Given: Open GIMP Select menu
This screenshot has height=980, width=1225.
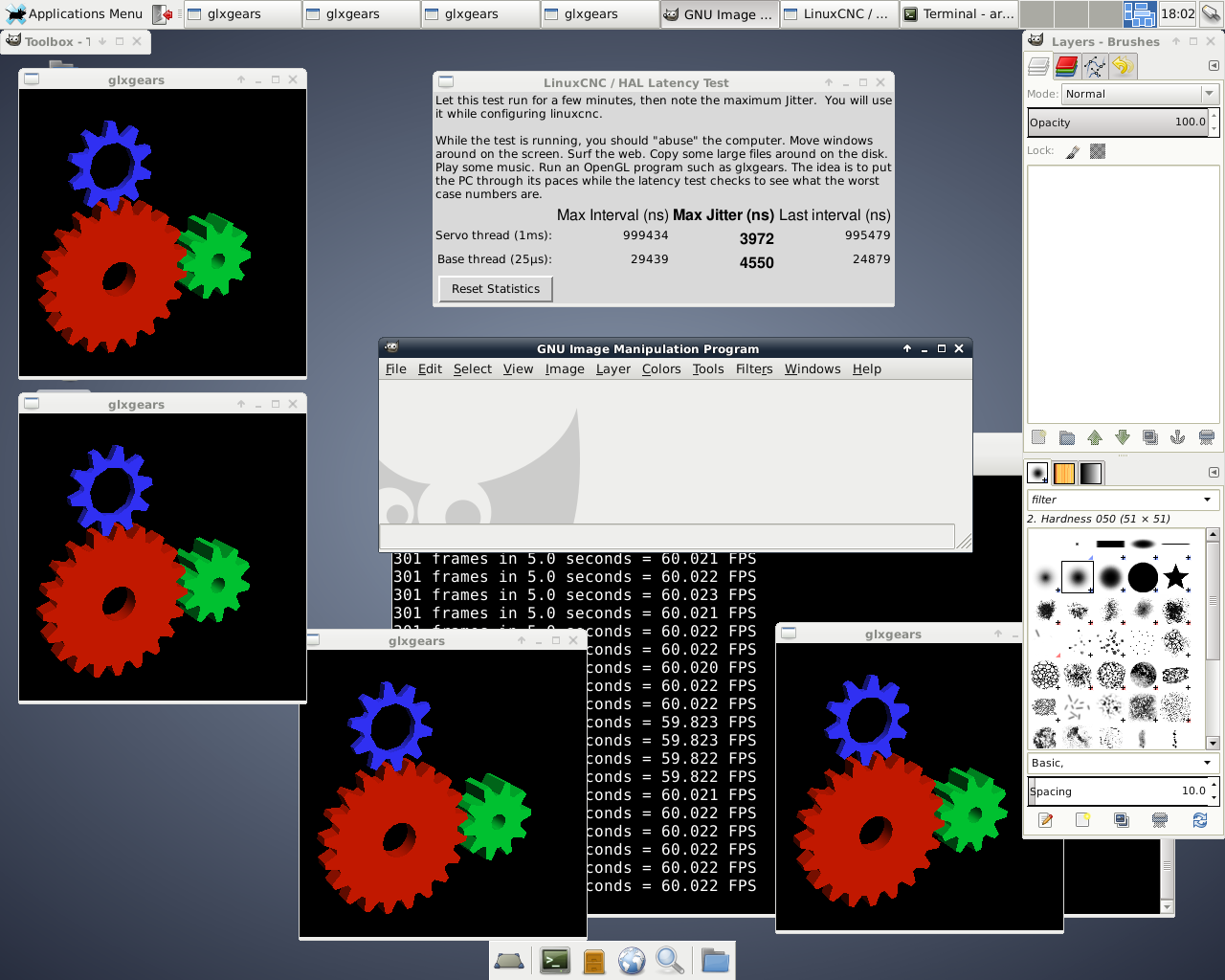Looking at the screenshot, I should click(473, 369).
